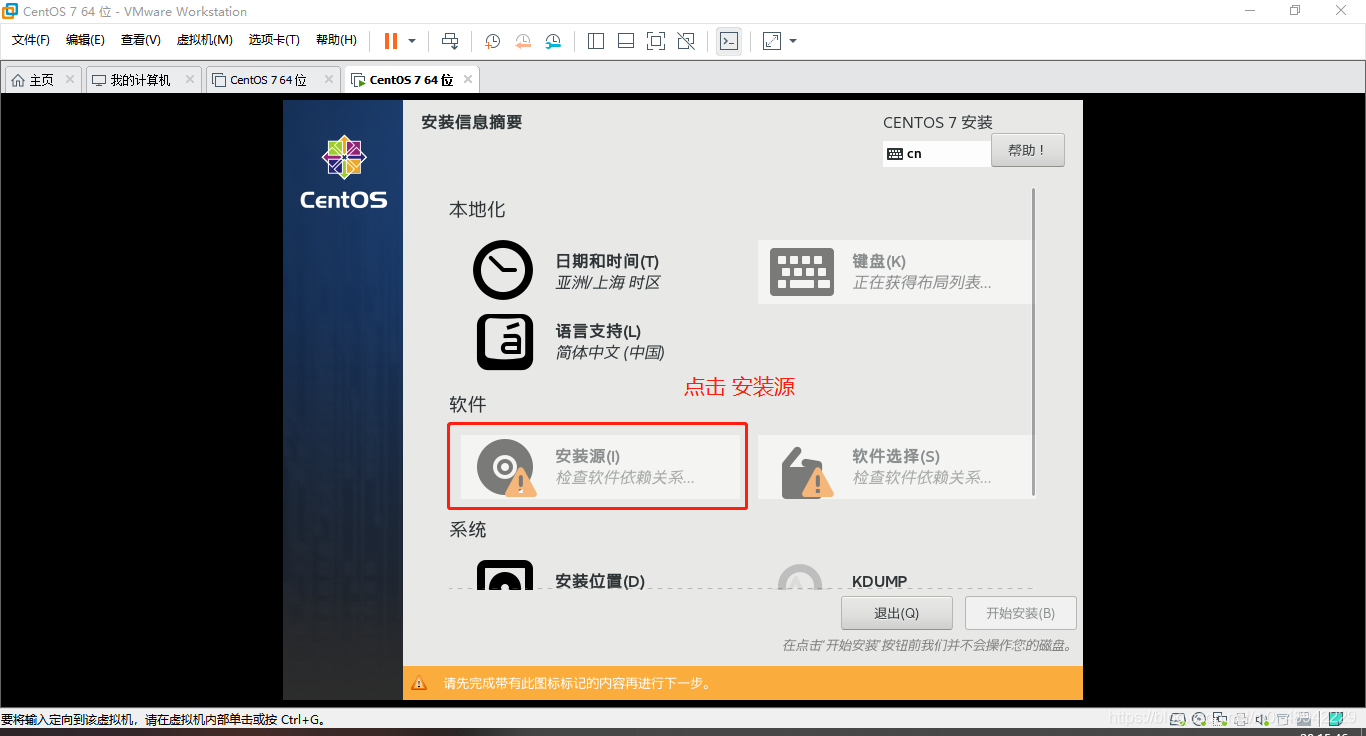1366x736 pixels.
Task: Click the send Ctrl+Alt+Del toolbar icon
Action: click(x=450, y=41)
